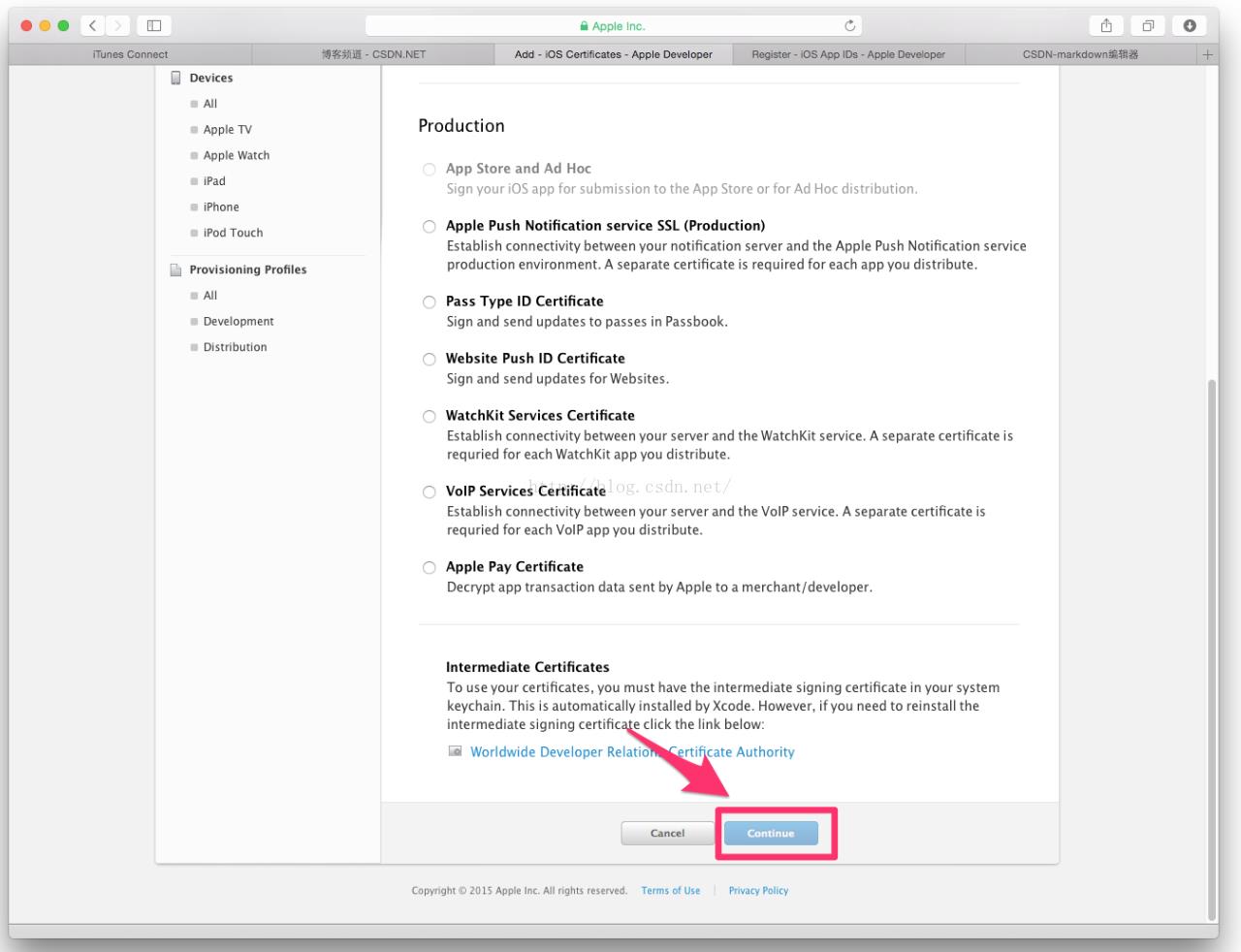This screenshot has width=1241, height=952.
Task: Show the Safari sidebar
Action: tap(154, 26)
